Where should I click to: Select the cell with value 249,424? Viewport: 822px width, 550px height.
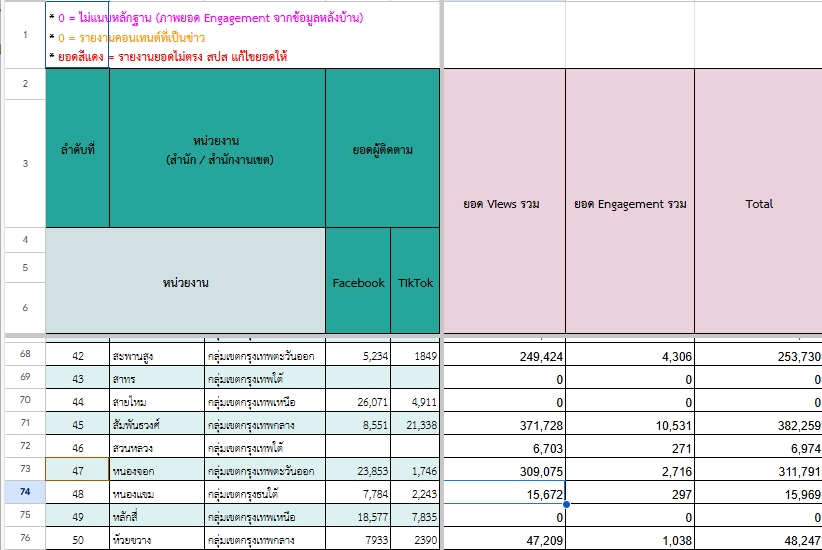tap(503, 356)
